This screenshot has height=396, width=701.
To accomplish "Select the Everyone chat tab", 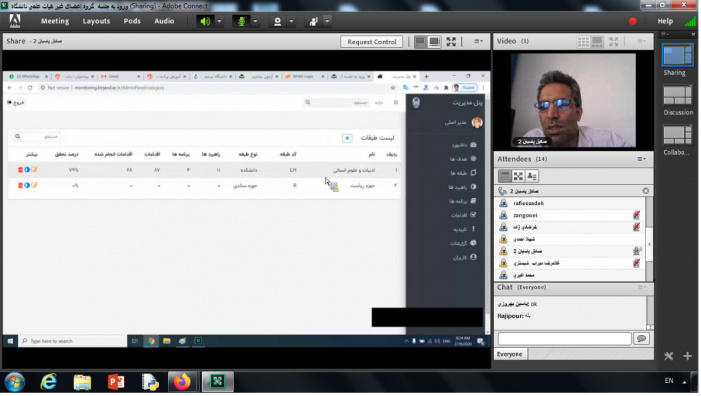I will (510, 354).
